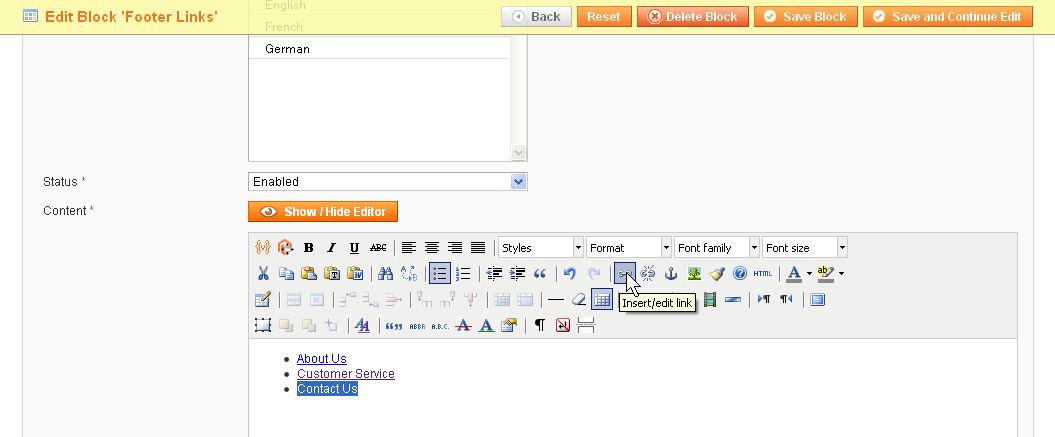Click the Help question mark icon
Screen dimensions: 1055x437
pos(739,273)
